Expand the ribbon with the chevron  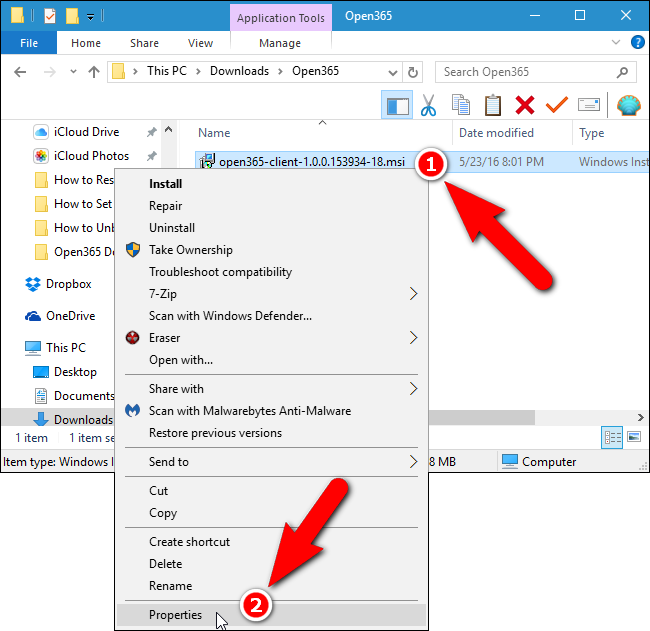(x=616, y=42)
